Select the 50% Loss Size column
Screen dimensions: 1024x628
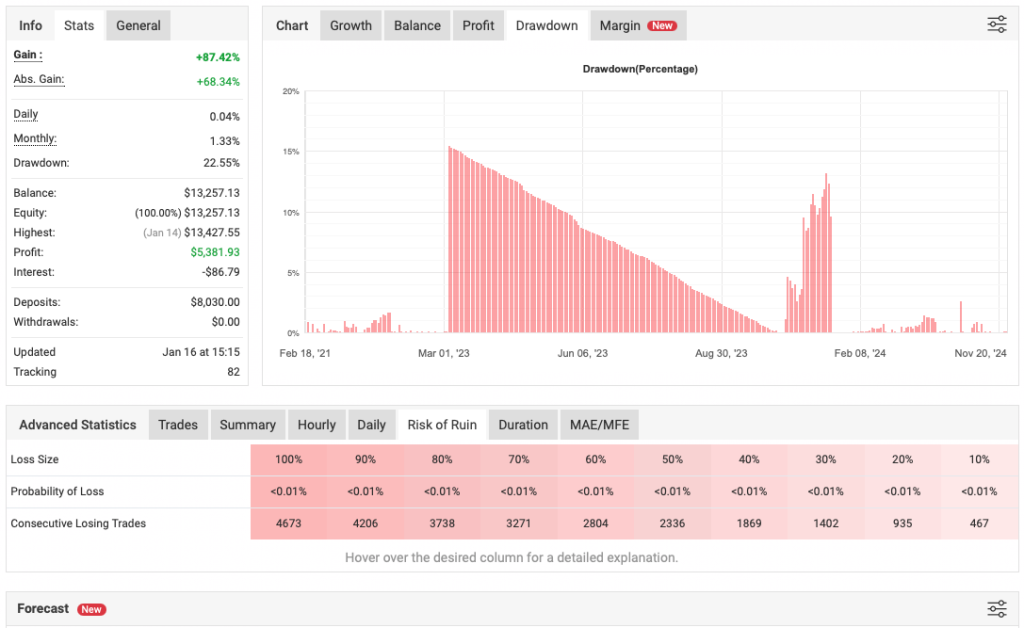click(672, 459)
